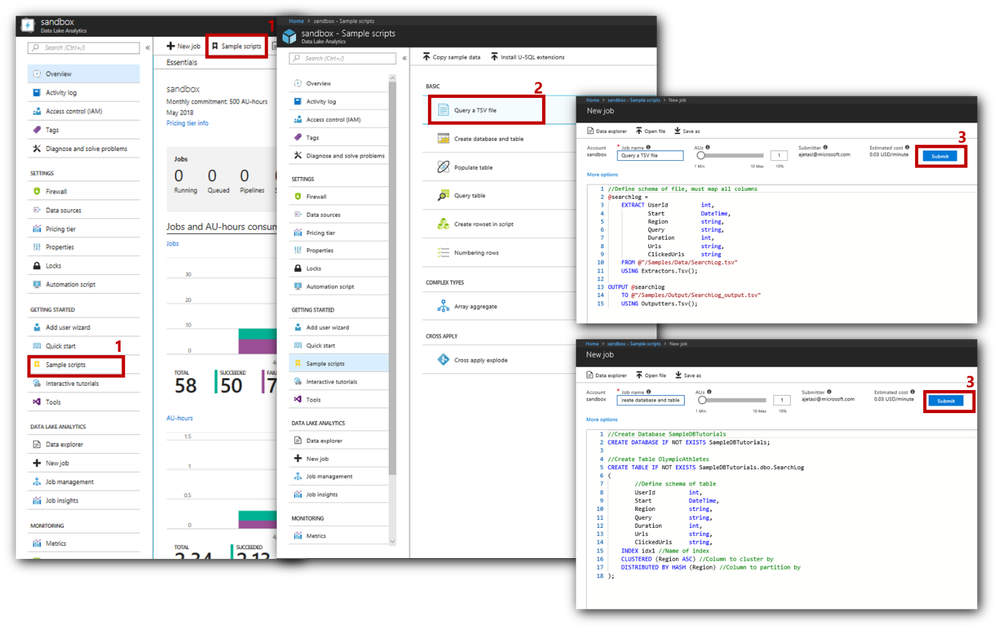This screenshot has width=998, height=630.
Task: Click Save as in Query a TSV file job
Action: click(687, 131)
